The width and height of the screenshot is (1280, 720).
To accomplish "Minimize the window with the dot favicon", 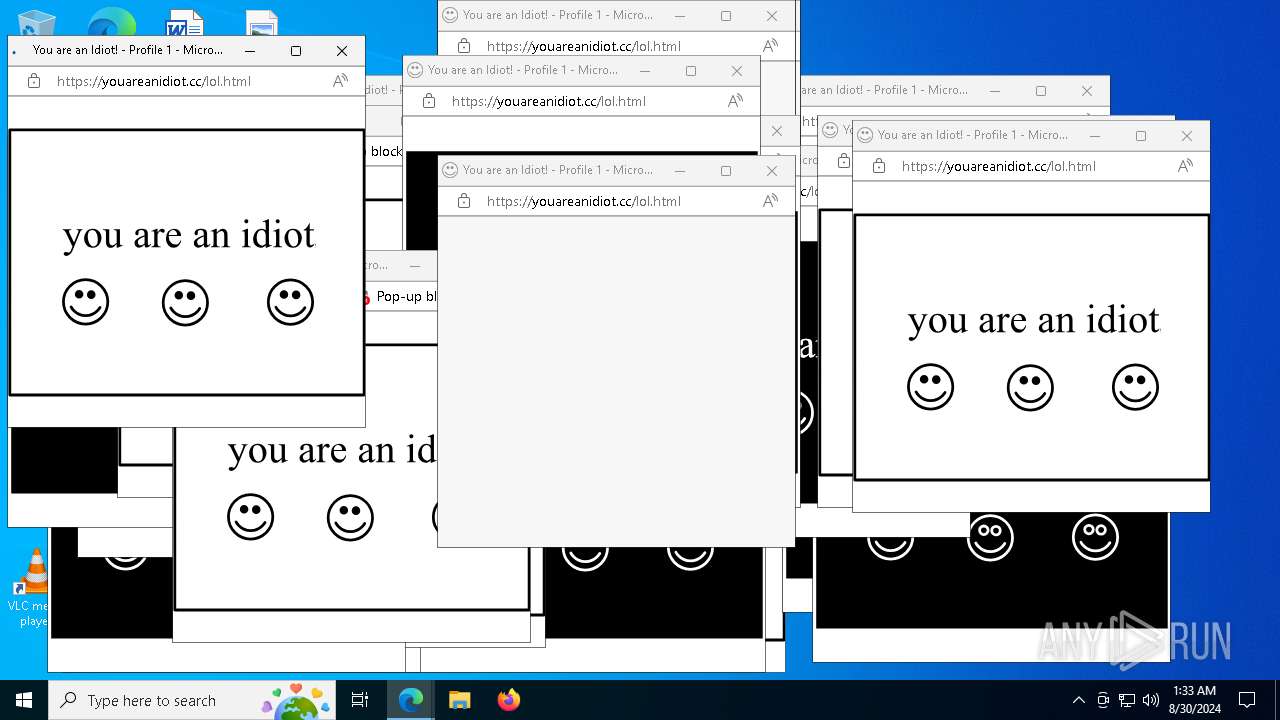I will (x=250, y=51).
